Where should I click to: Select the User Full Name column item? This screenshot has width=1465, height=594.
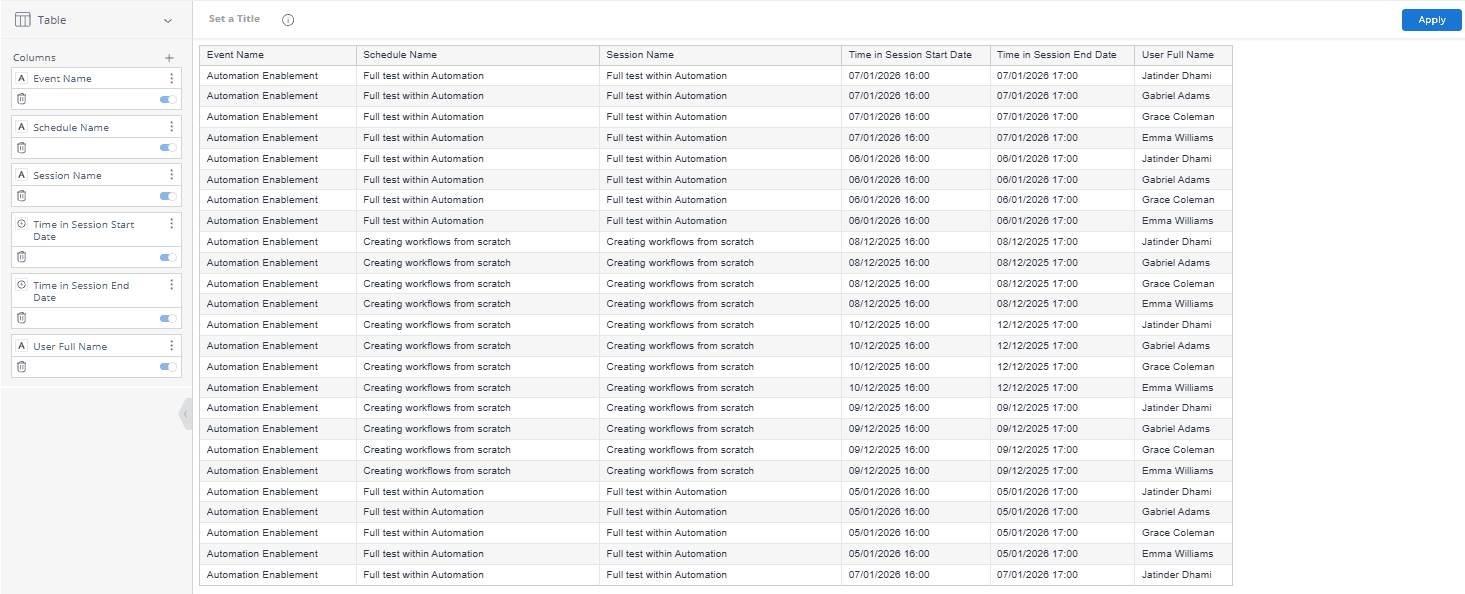[70, 347]
